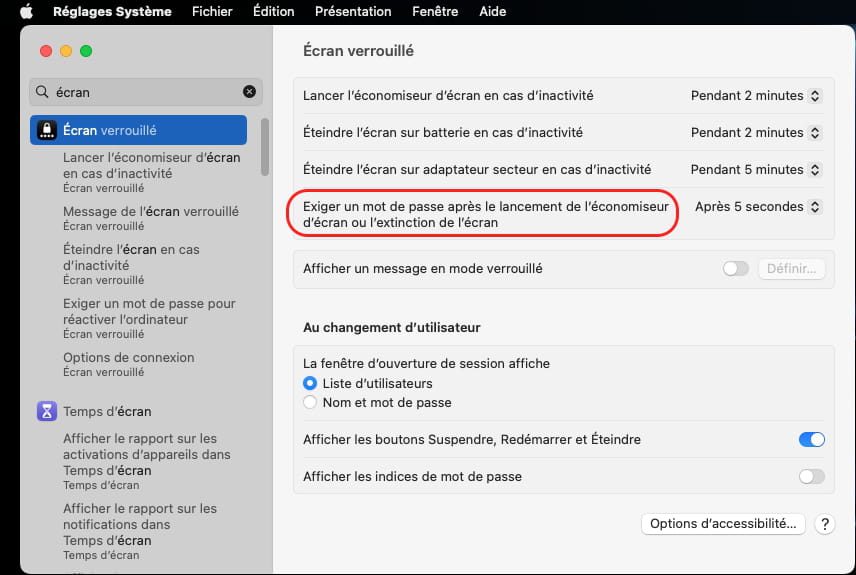The image size is (856, 575).
Task: Open the Éteindre l'écran sur batterie dropdown
Action: click(756, 133)
